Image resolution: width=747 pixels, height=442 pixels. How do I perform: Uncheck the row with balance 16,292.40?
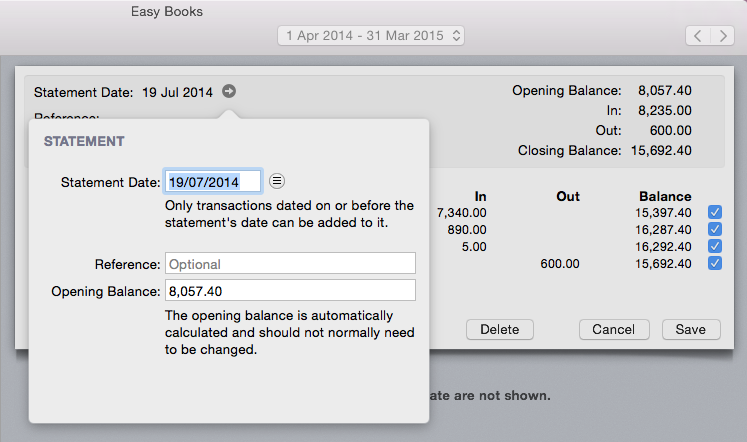714,246
